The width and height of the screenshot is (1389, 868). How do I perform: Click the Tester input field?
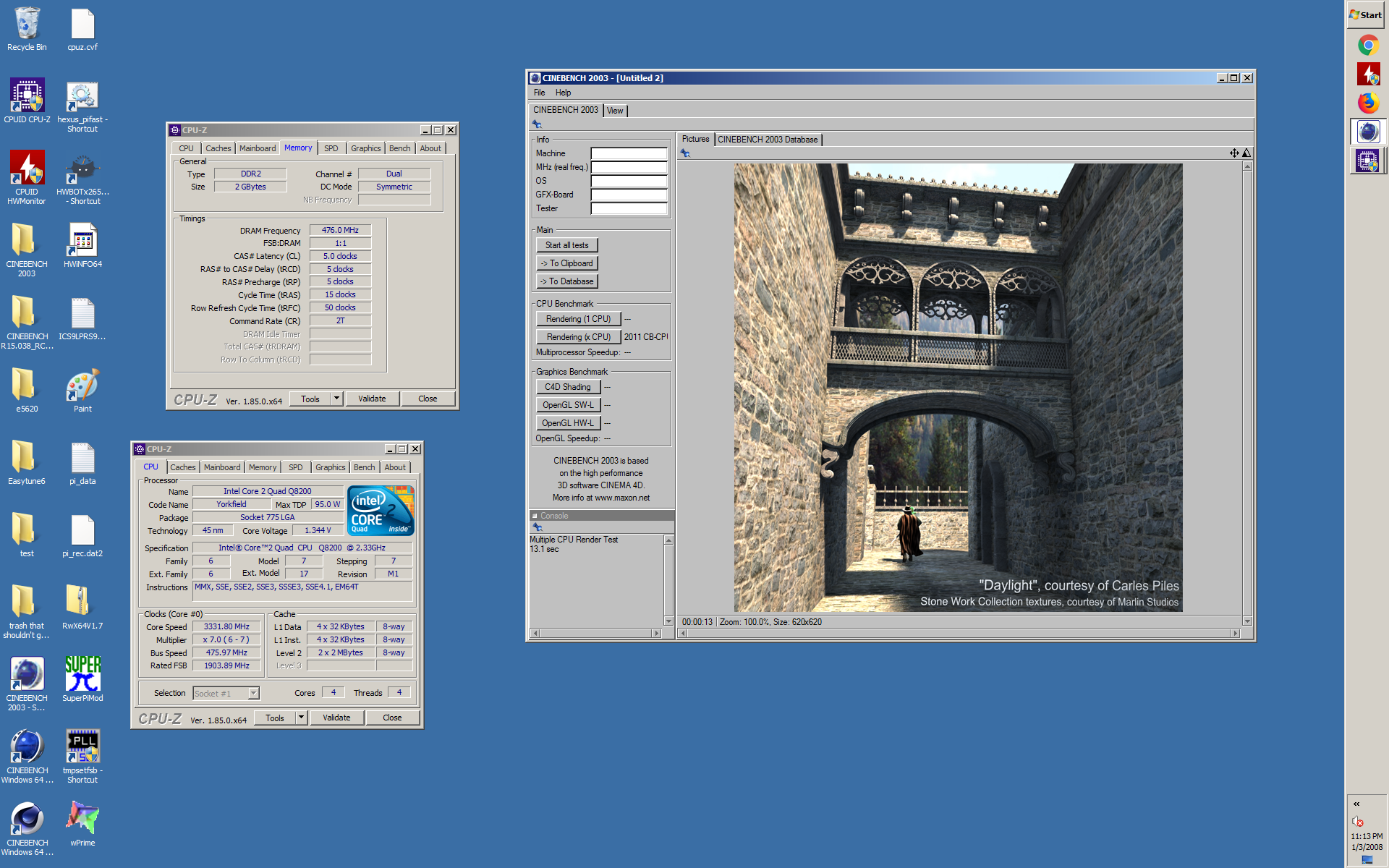(x=629, y=208)
